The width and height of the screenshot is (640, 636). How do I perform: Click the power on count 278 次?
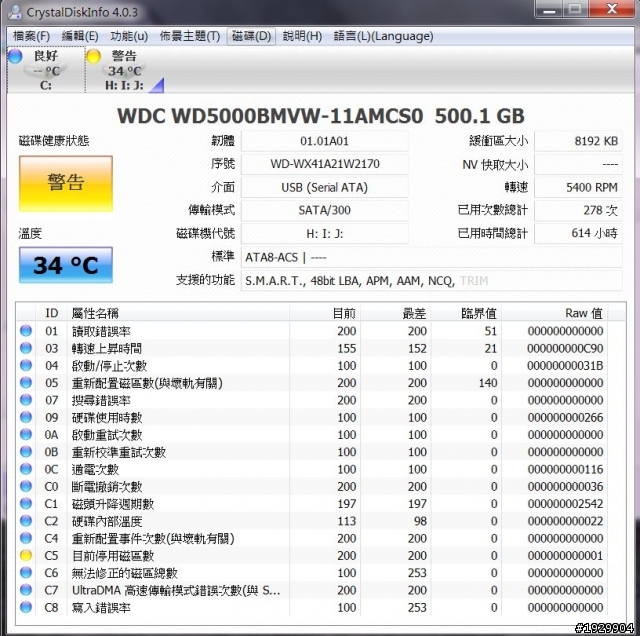[578, 210]
